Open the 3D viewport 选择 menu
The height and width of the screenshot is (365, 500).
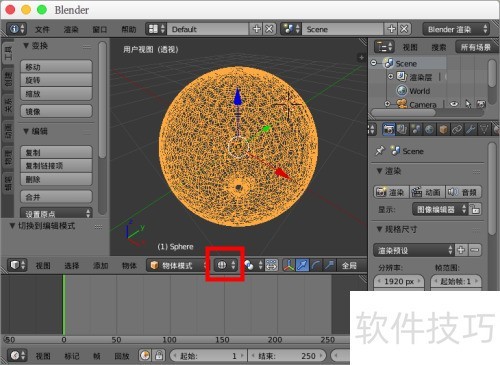[x=71, y=266]
